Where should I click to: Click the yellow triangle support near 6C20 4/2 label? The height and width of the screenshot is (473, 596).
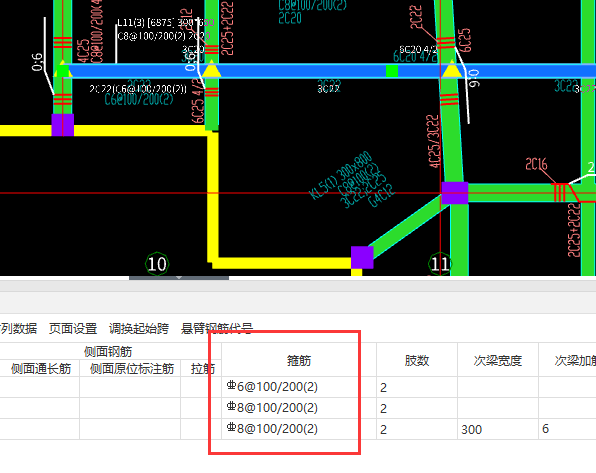[x=451, y=69]
